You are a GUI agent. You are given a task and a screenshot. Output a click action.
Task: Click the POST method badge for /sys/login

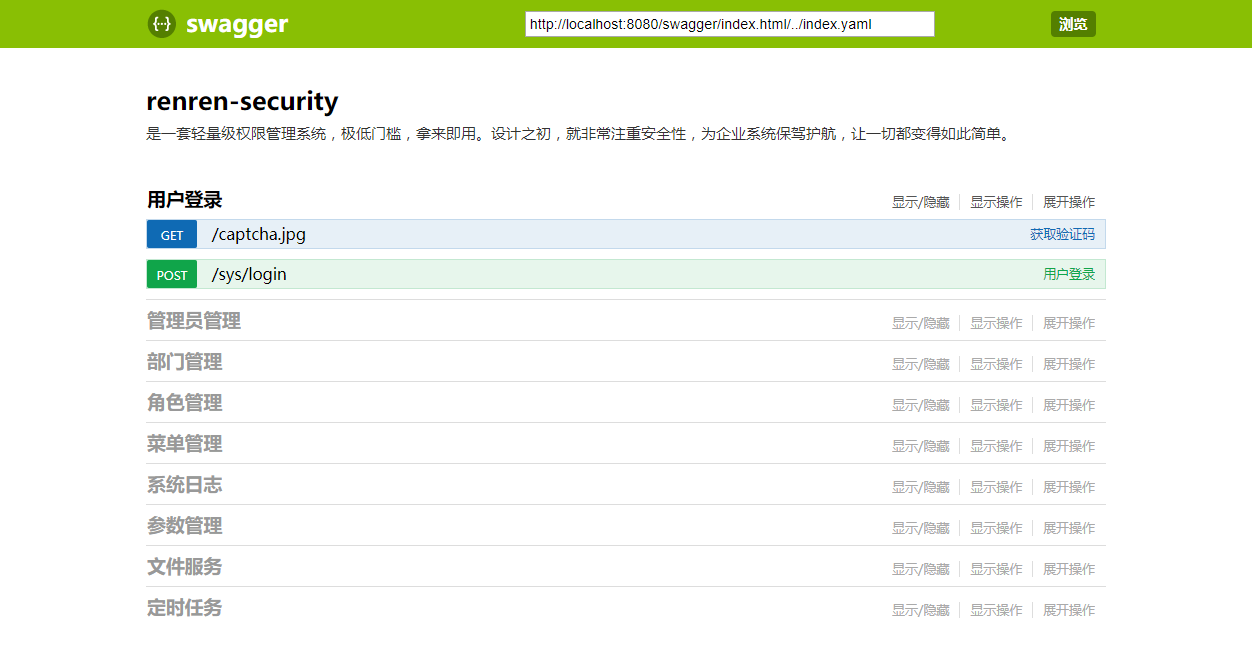coord(172,275)
